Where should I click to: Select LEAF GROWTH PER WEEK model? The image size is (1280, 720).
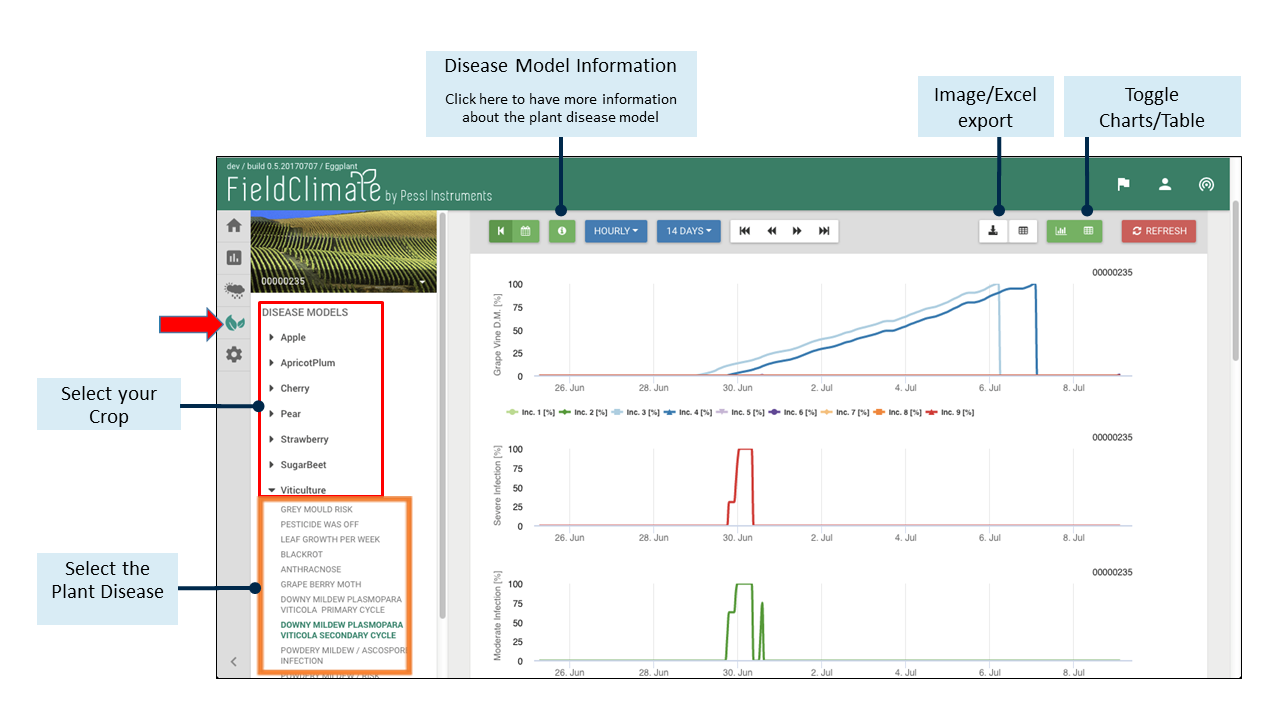(x=330, y=539)
